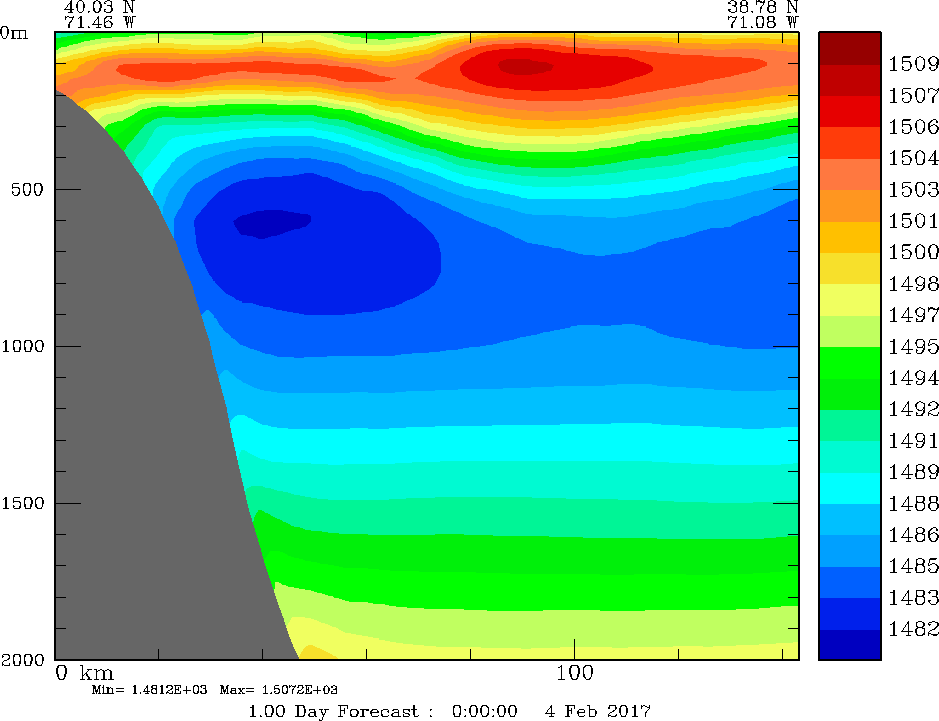Select the gray seafloor bathymetry area
This screenshot has width=939, height=721.
tap(130, 450)
